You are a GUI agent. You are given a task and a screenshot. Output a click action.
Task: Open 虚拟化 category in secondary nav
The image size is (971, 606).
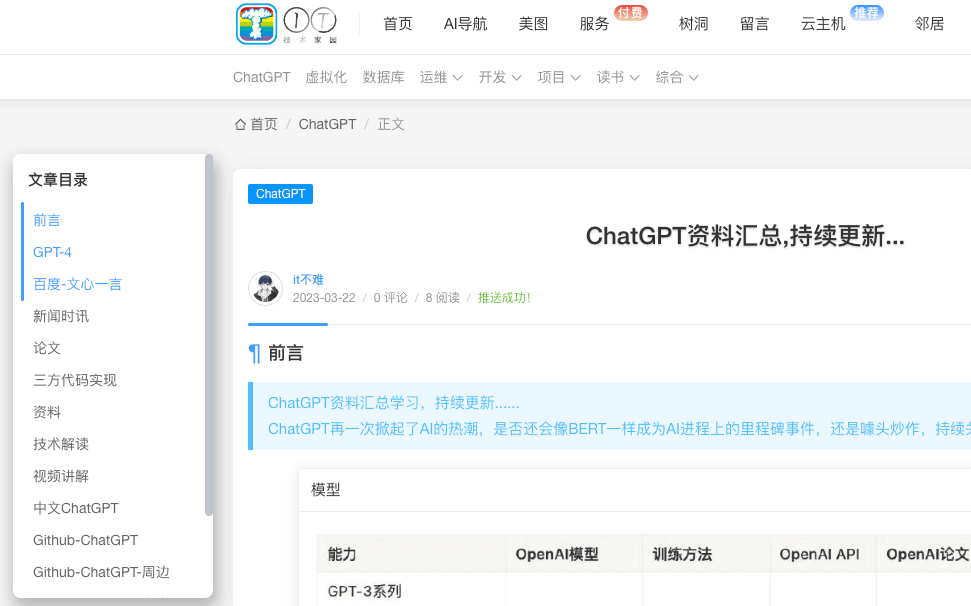pos(326,77)
